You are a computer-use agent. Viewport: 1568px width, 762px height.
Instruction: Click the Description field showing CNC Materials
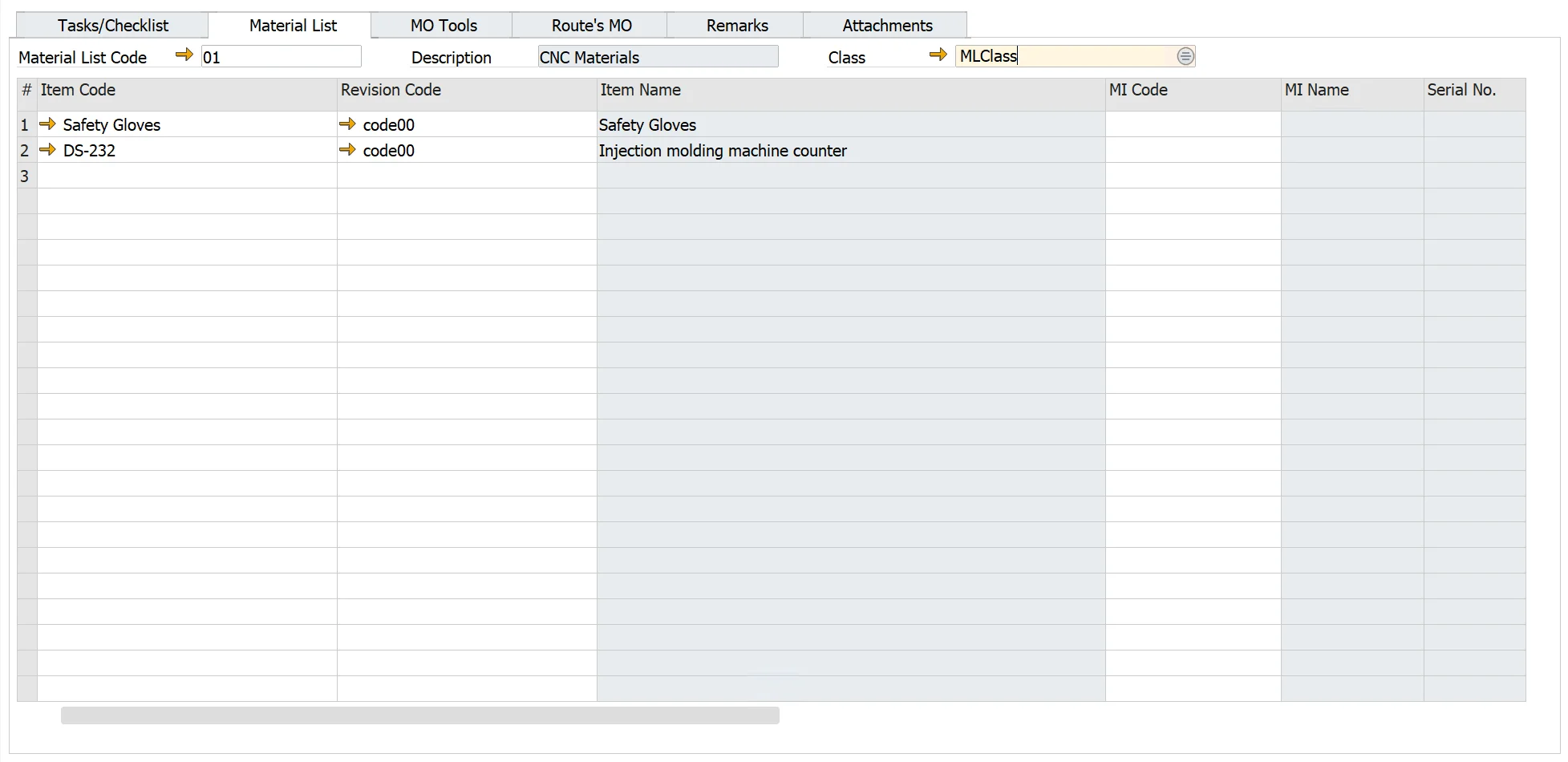pyautogui.click(x=658, y=56)
